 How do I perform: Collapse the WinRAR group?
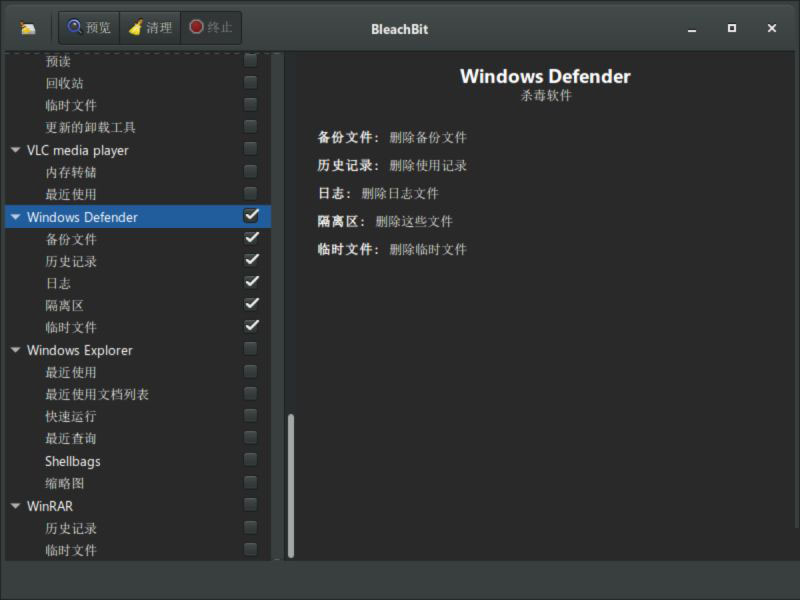point(15,506)
